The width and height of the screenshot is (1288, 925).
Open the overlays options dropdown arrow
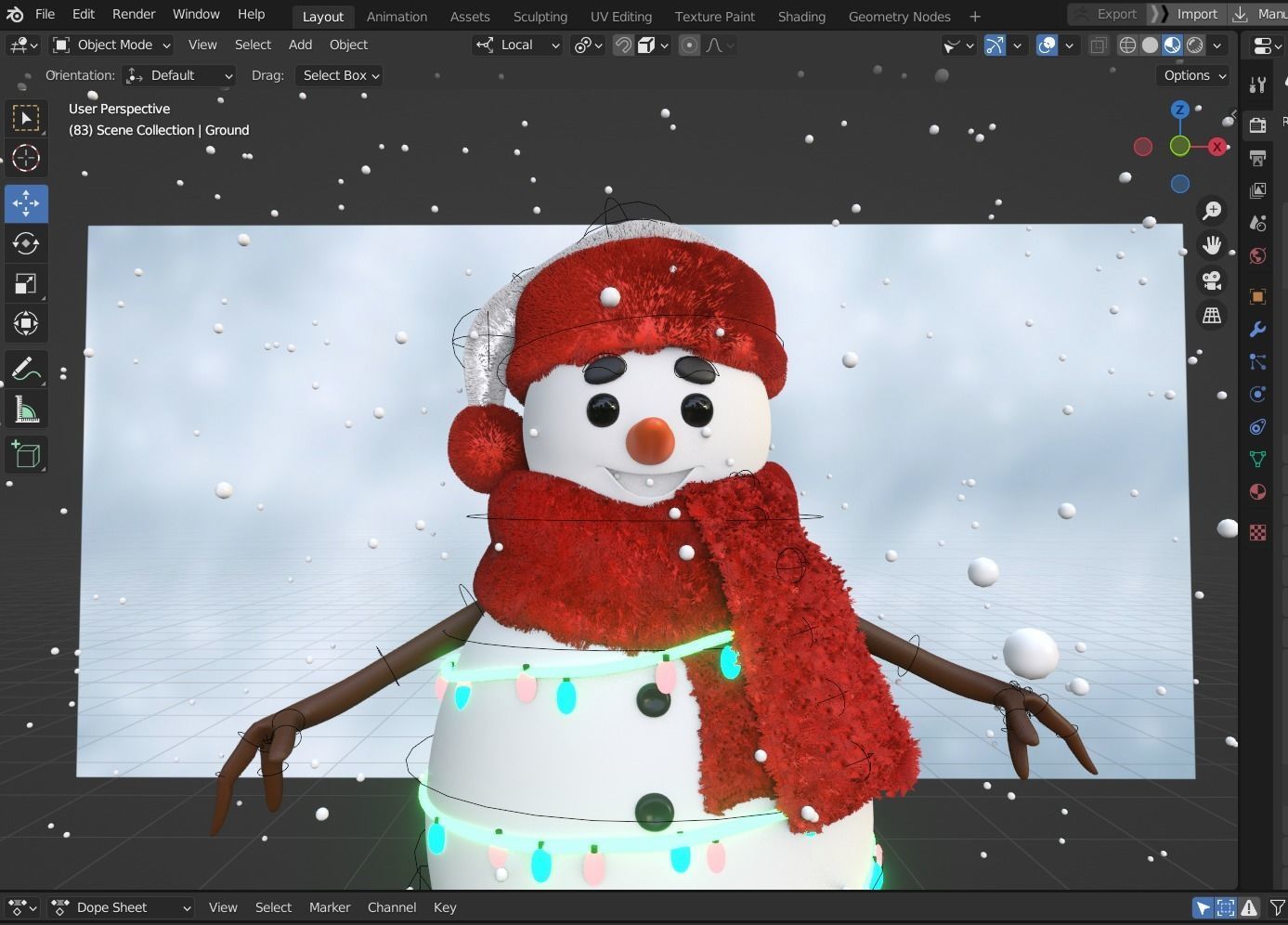(x=1069, y=45)
